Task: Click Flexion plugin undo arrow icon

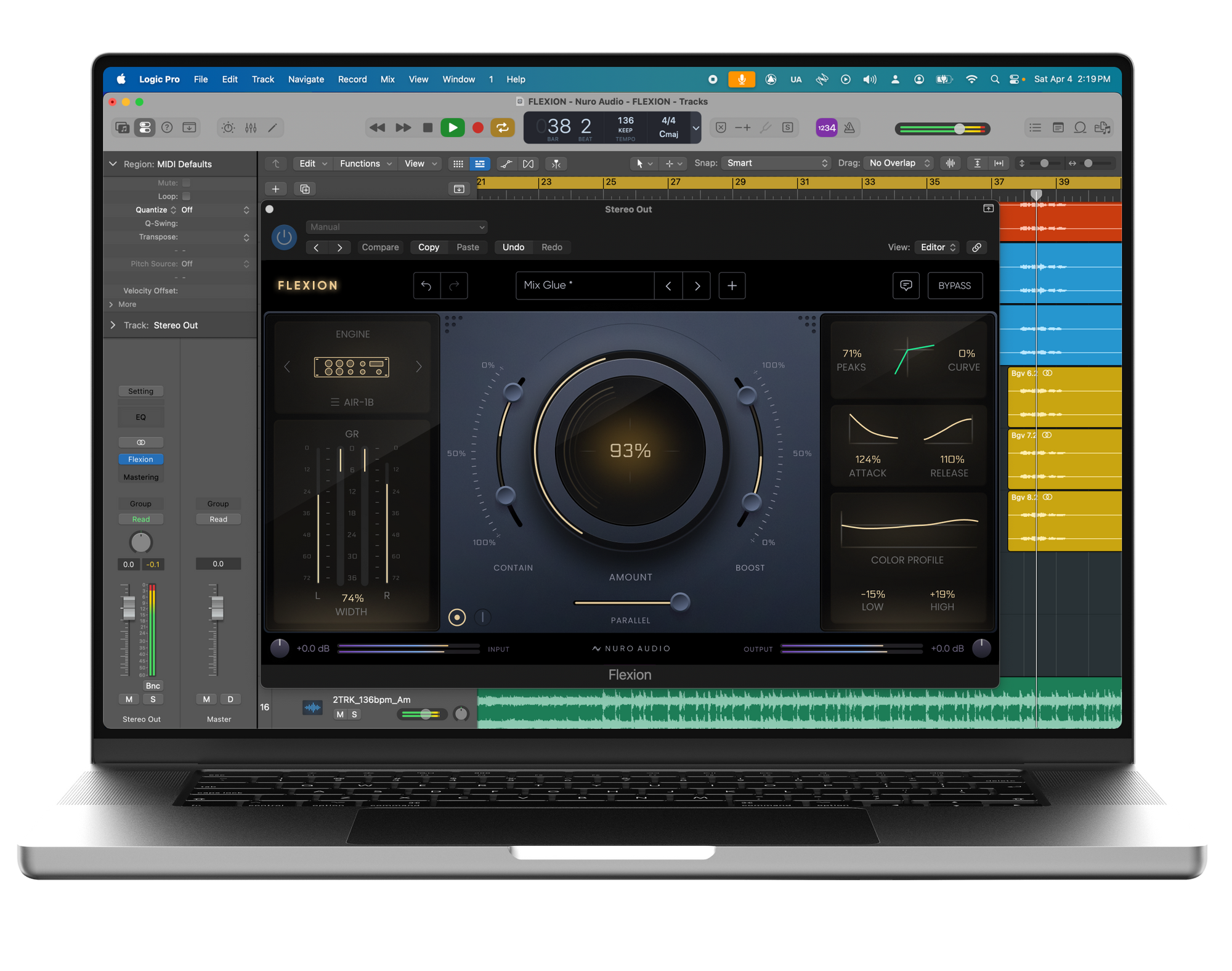Action: (426, 285)
